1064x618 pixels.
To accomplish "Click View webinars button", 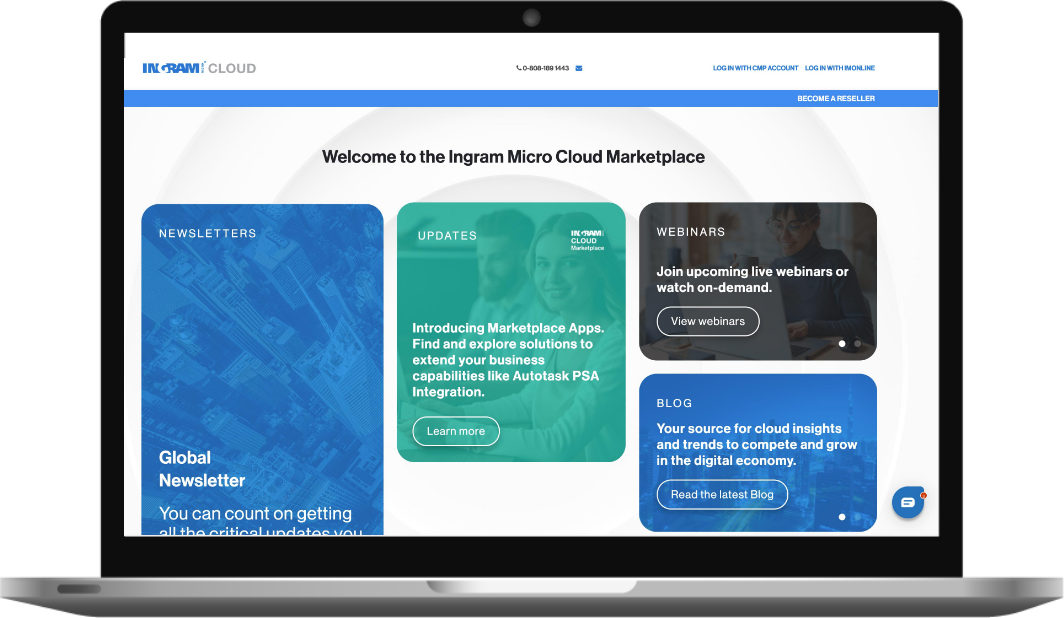I will pos(708,322).
